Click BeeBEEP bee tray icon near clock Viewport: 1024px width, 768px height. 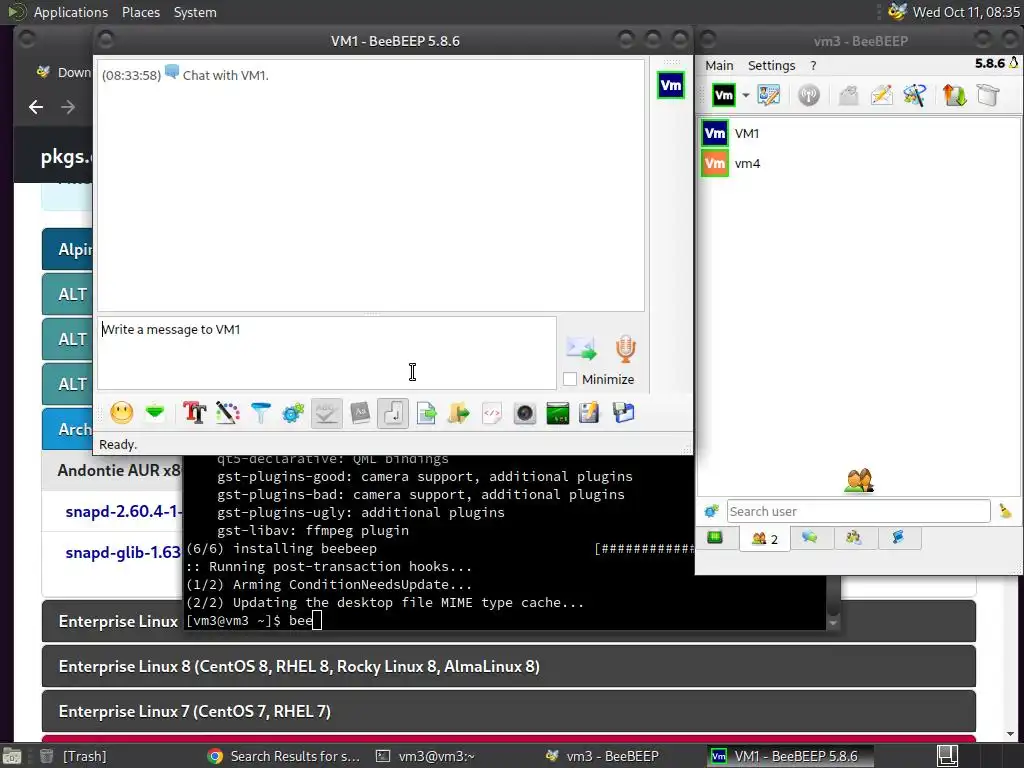[898, 12]
